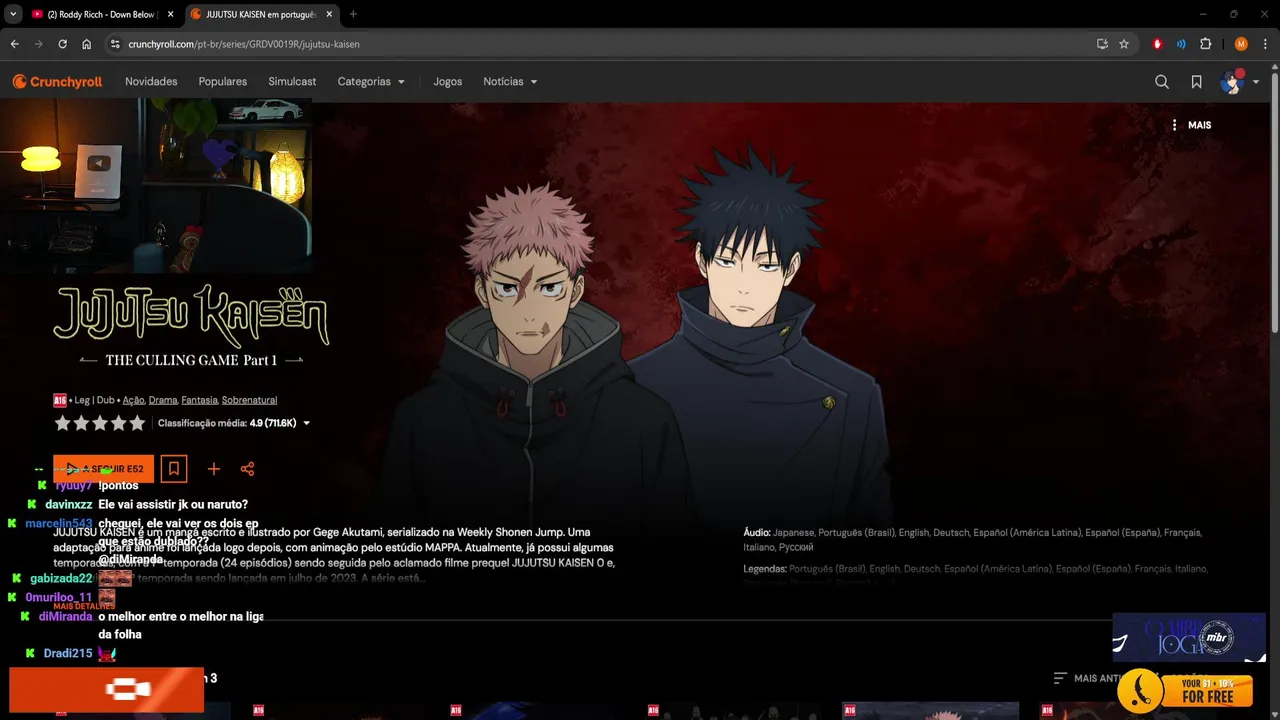Click the YOUR $1 + 10% FOR FREE banner
The width and height of the screenshot is (1280, 720).
pos(1185,690)
